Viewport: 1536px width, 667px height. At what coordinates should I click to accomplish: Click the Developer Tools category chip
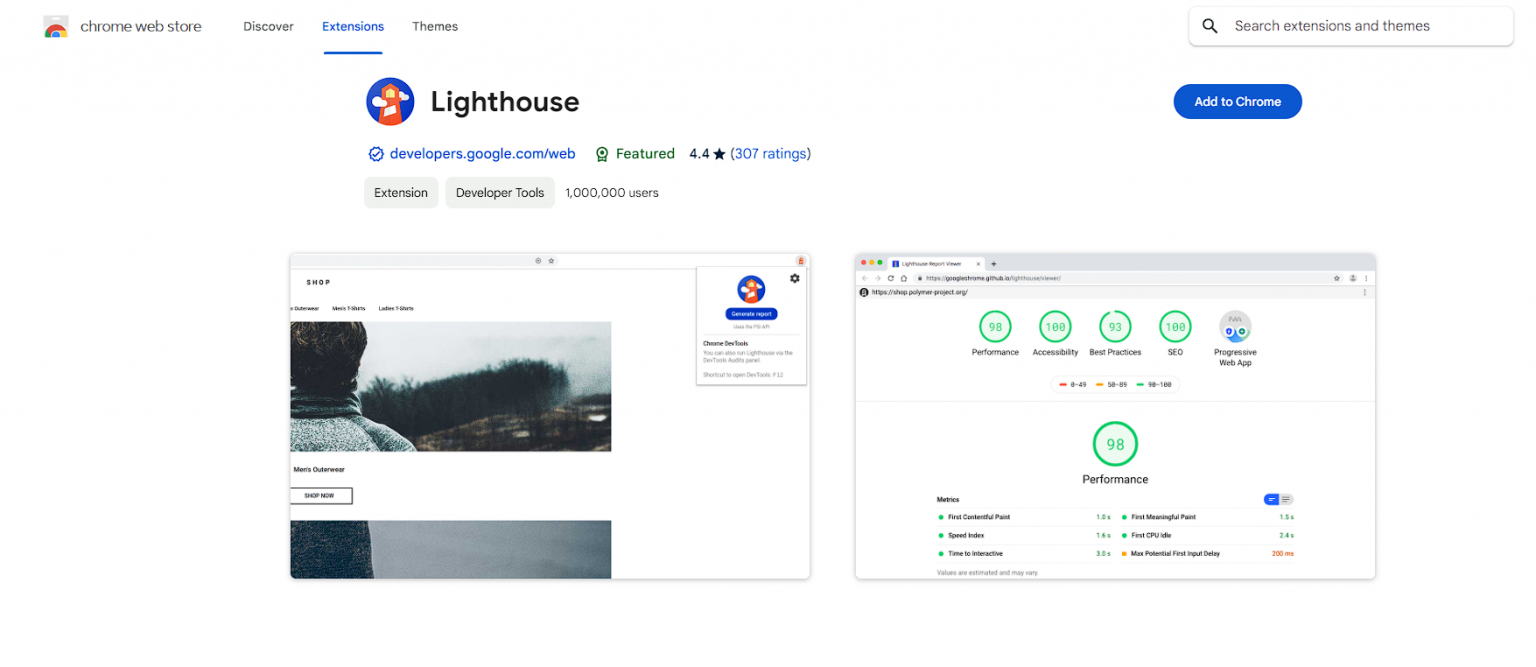point(500,192)
